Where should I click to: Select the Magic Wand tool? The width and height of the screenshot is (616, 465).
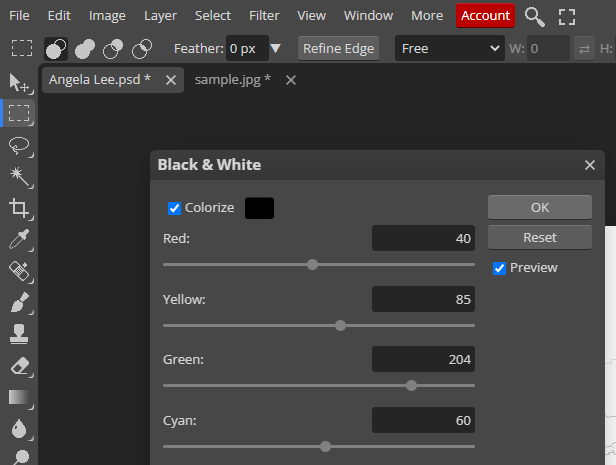[19, 176]
